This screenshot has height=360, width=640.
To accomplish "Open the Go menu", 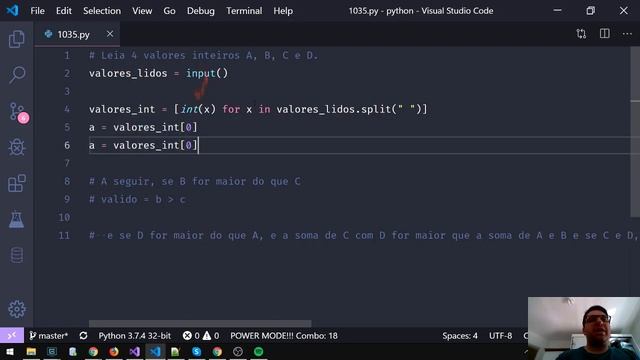I will pos(169,11).
